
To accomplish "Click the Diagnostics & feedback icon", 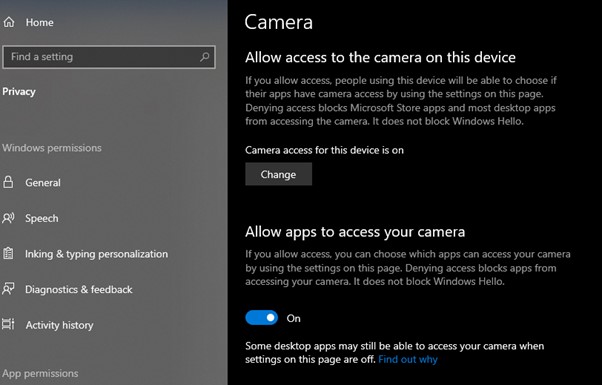I will tap(8, 289).
